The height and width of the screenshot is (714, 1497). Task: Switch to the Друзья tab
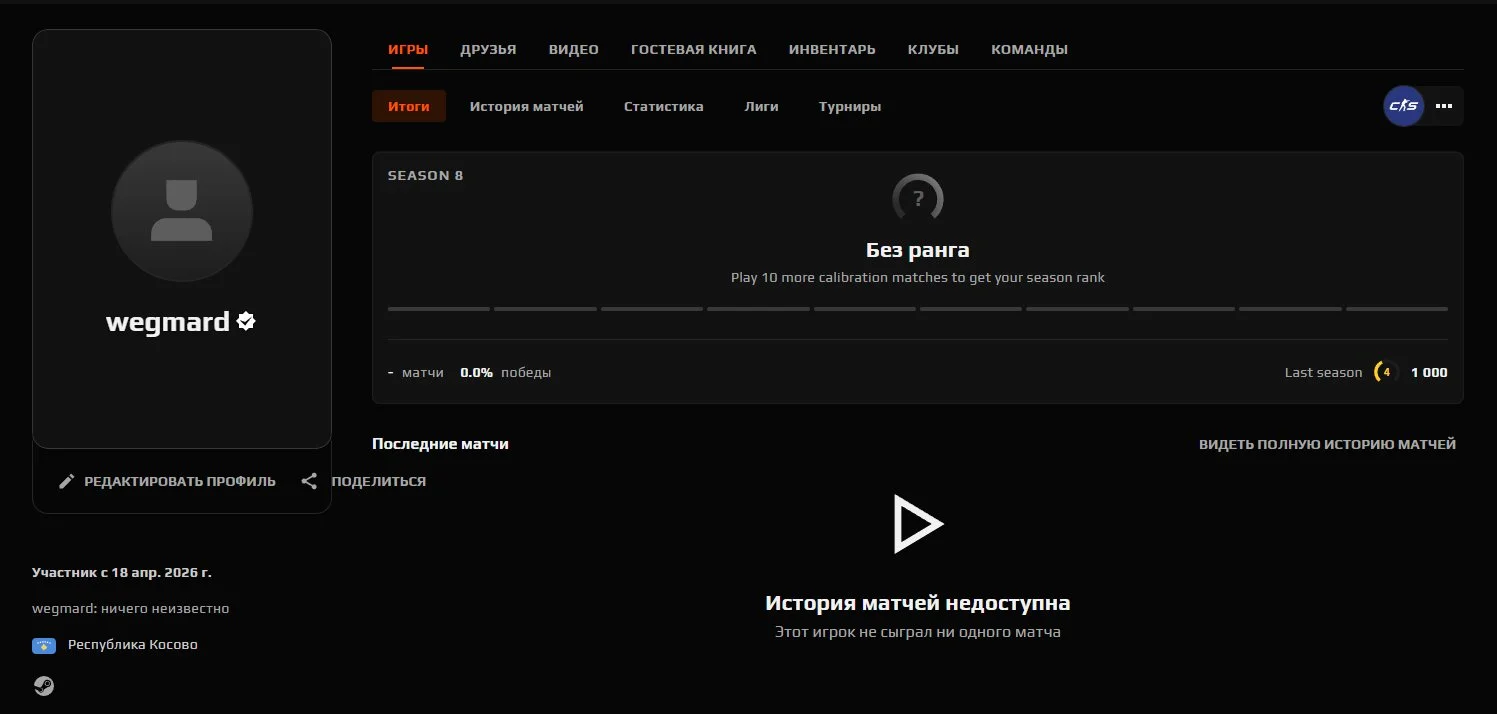[488, 49]
